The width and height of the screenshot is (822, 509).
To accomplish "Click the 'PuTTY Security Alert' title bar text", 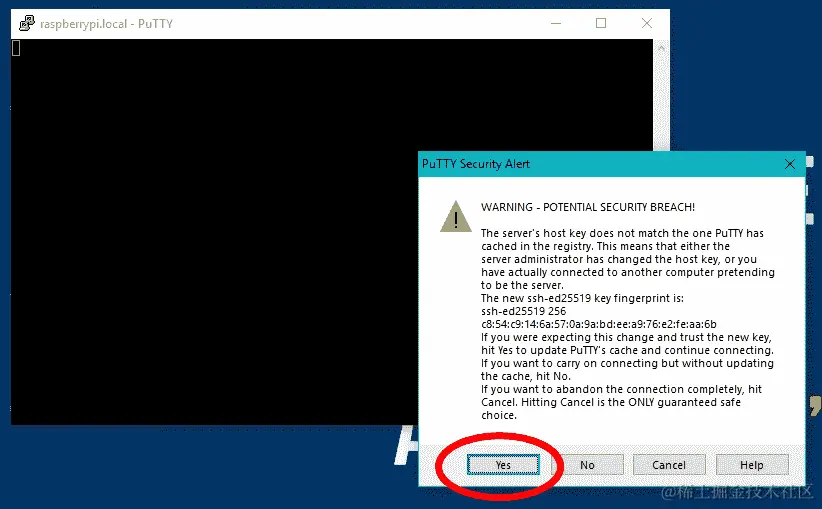I will [x=476, y=164].
